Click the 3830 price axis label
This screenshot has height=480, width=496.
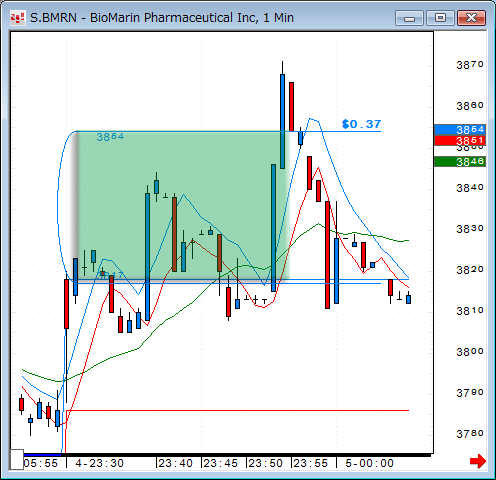(x=470, y=229)
